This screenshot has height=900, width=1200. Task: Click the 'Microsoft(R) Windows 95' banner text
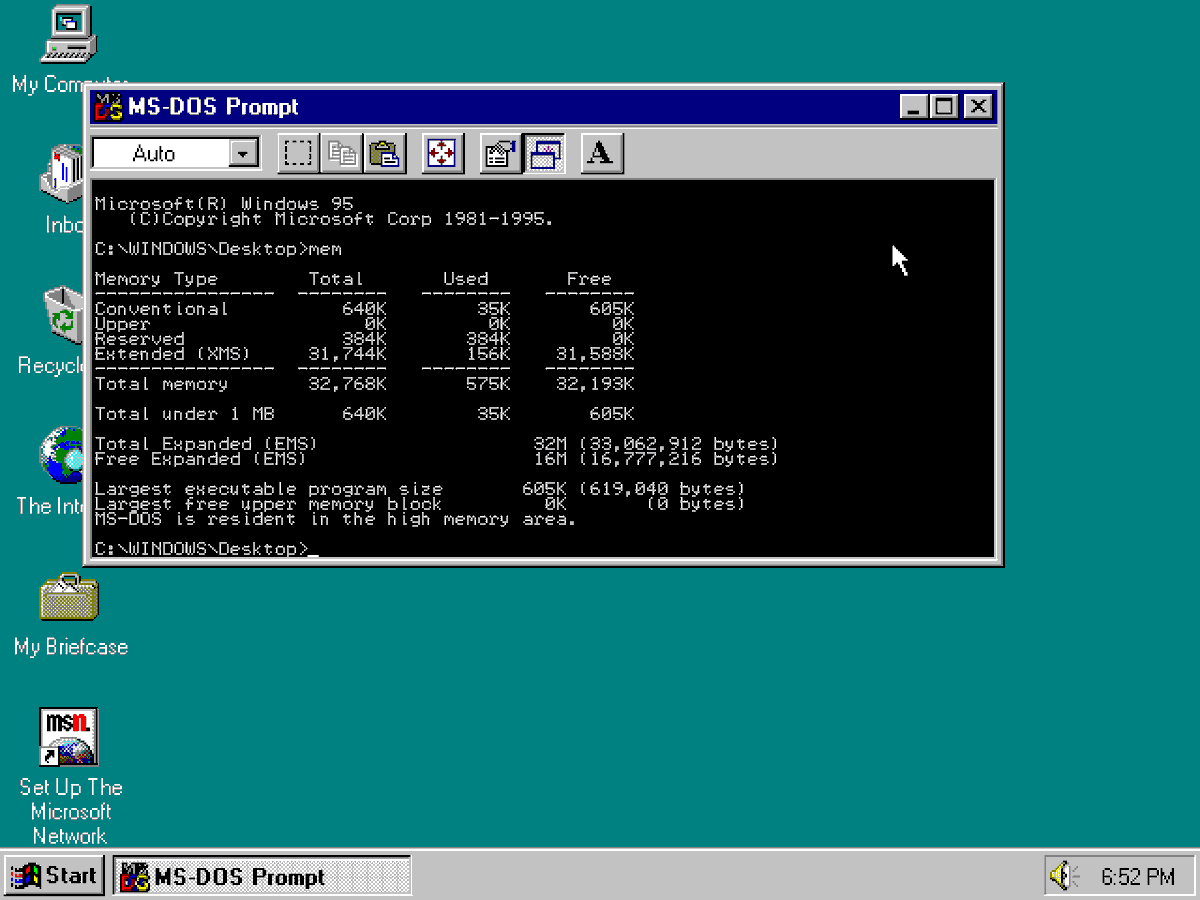point(223,204)
